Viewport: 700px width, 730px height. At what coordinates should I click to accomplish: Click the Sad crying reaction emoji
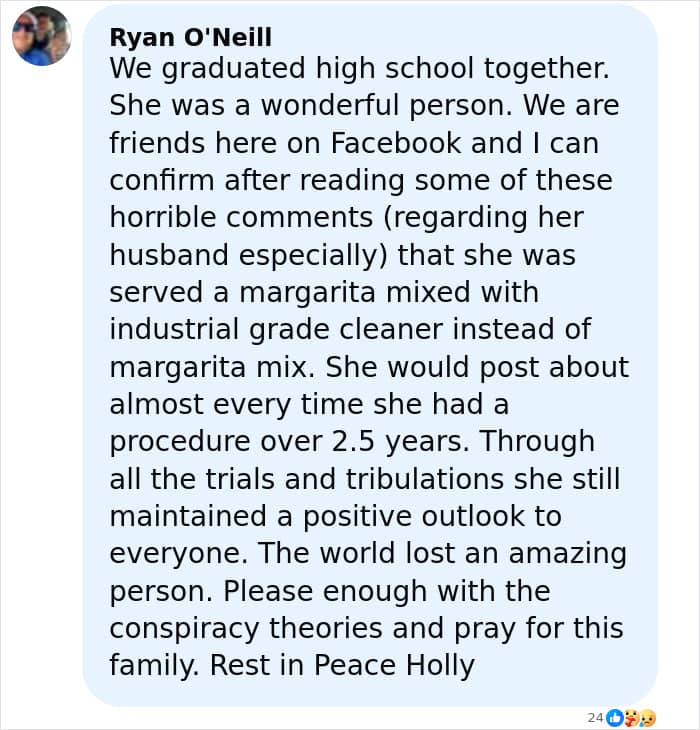pyautogui.click(x=647, y=717)
